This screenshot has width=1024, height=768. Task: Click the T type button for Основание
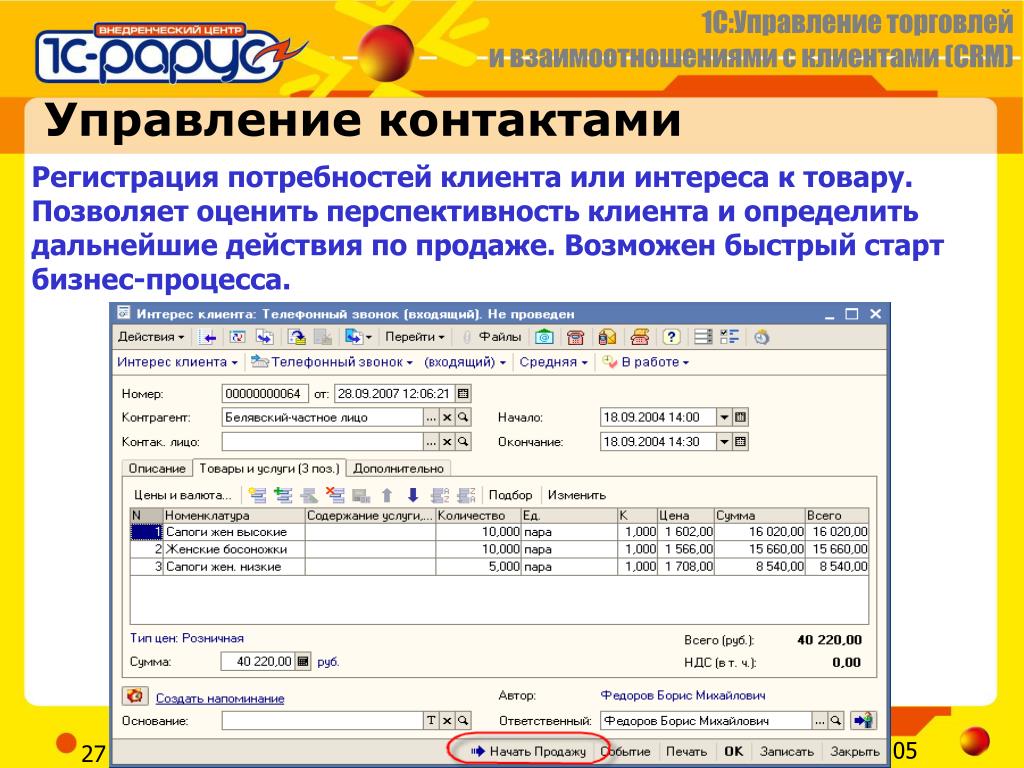click(x=431, y=721)
